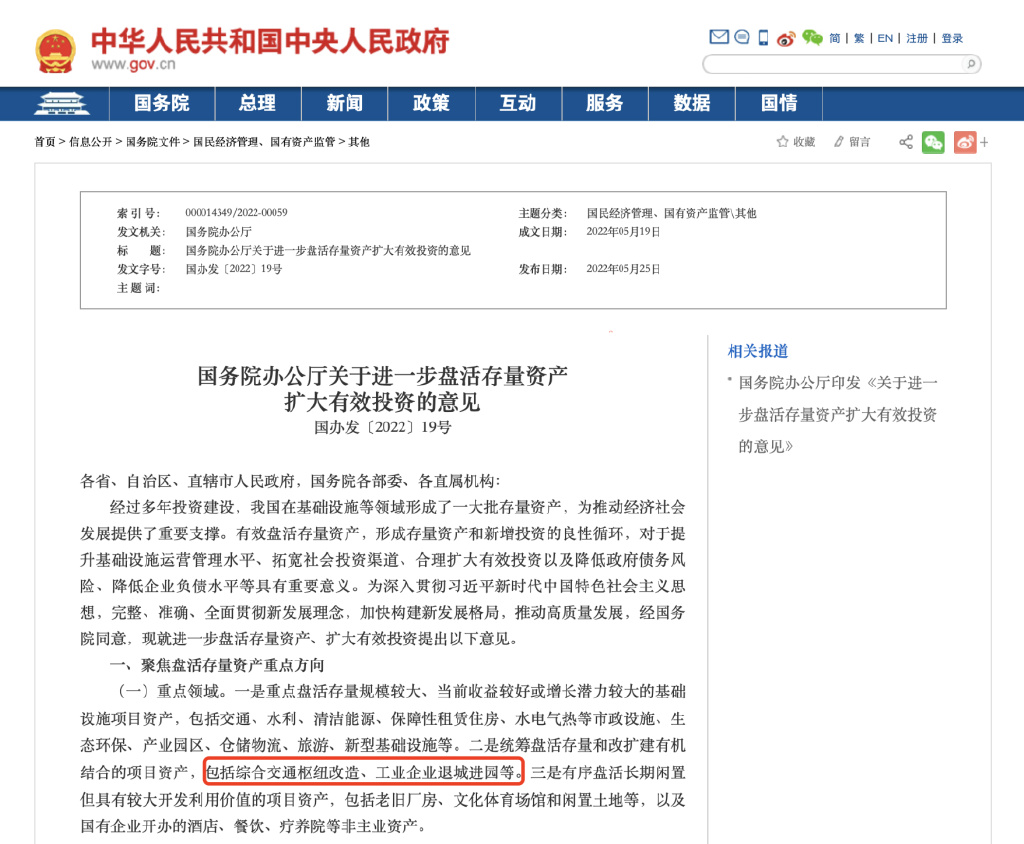This screenshot has height=844, width=1024.
Task: Open the 服务 menu
Action: (x=605, y=103)
